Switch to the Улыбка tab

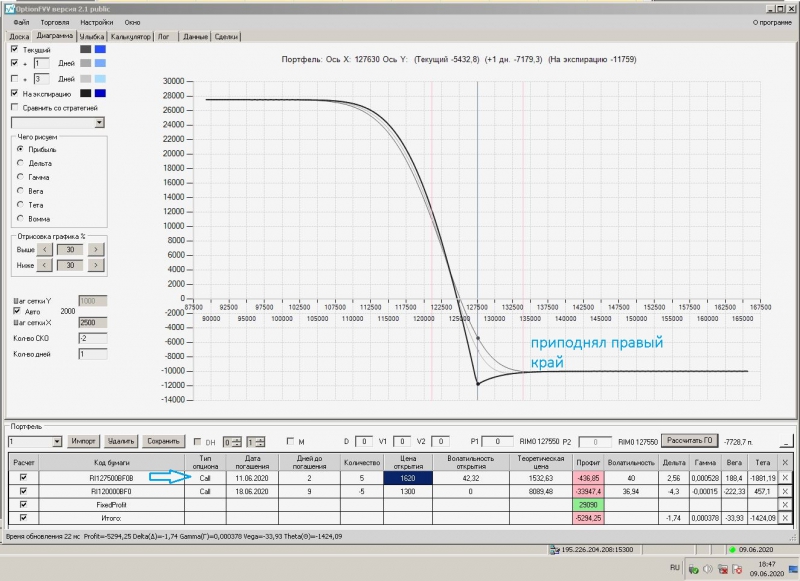pyautogui.click(x=92, y=36)
